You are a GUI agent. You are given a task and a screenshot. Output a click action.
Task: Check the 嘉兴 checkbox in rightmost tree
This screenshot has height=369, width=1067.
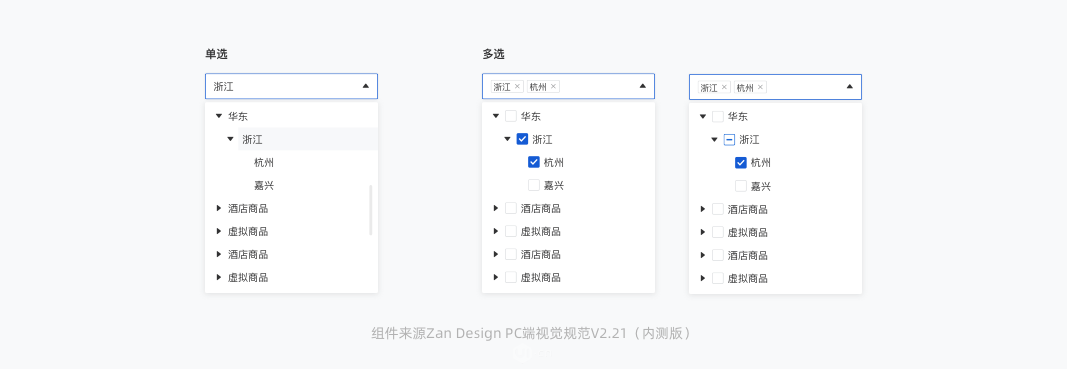[741, 186]
